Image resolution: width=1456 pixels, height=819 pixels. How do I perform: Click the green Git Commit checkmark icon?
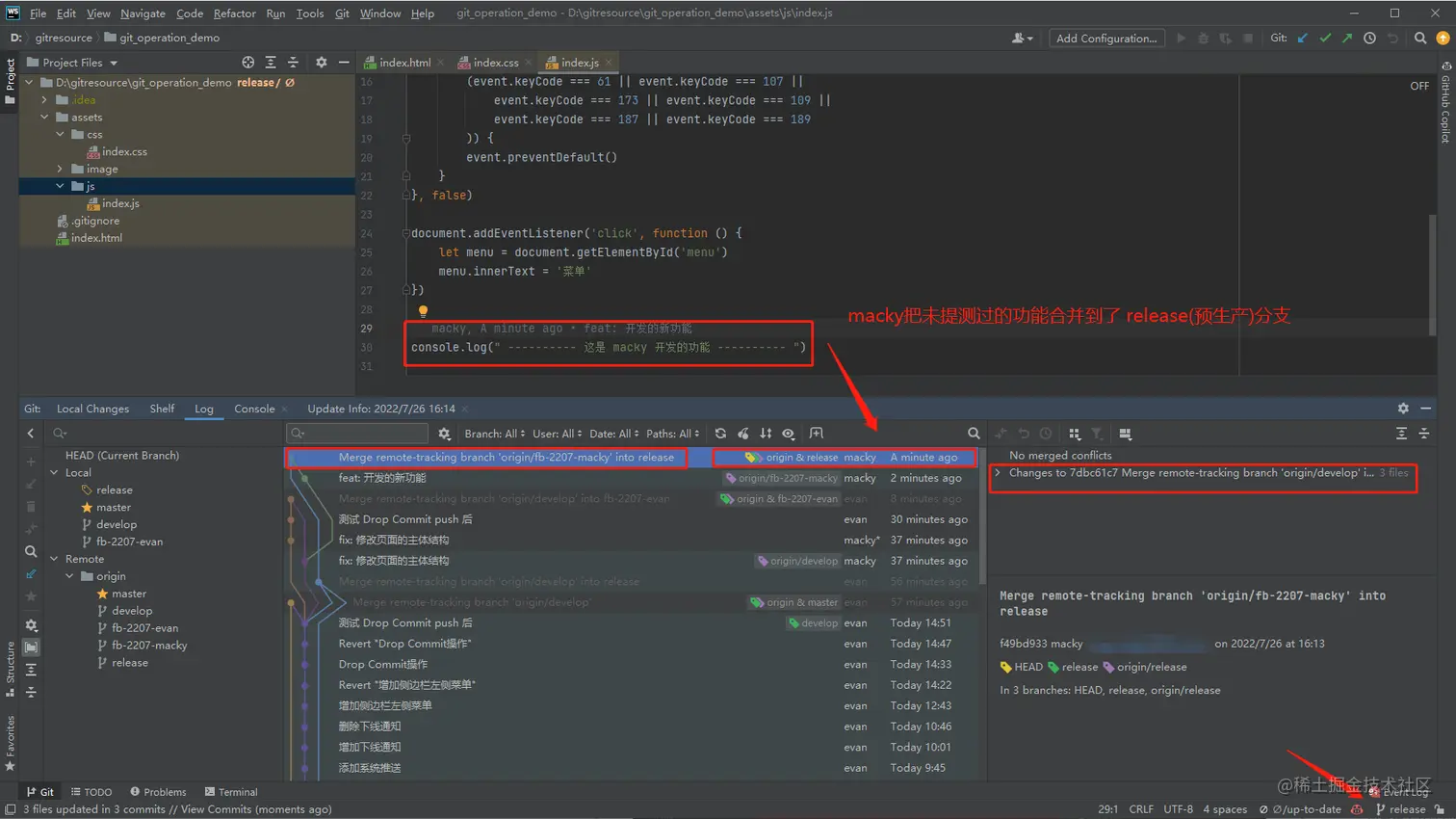(1325, 39)
